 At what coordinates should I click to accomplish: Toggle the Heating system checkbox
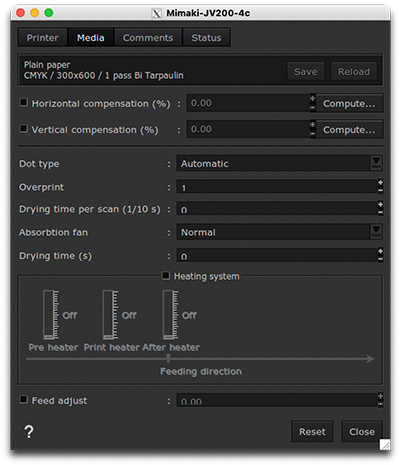pyautogui.click(x=166, y=275)
